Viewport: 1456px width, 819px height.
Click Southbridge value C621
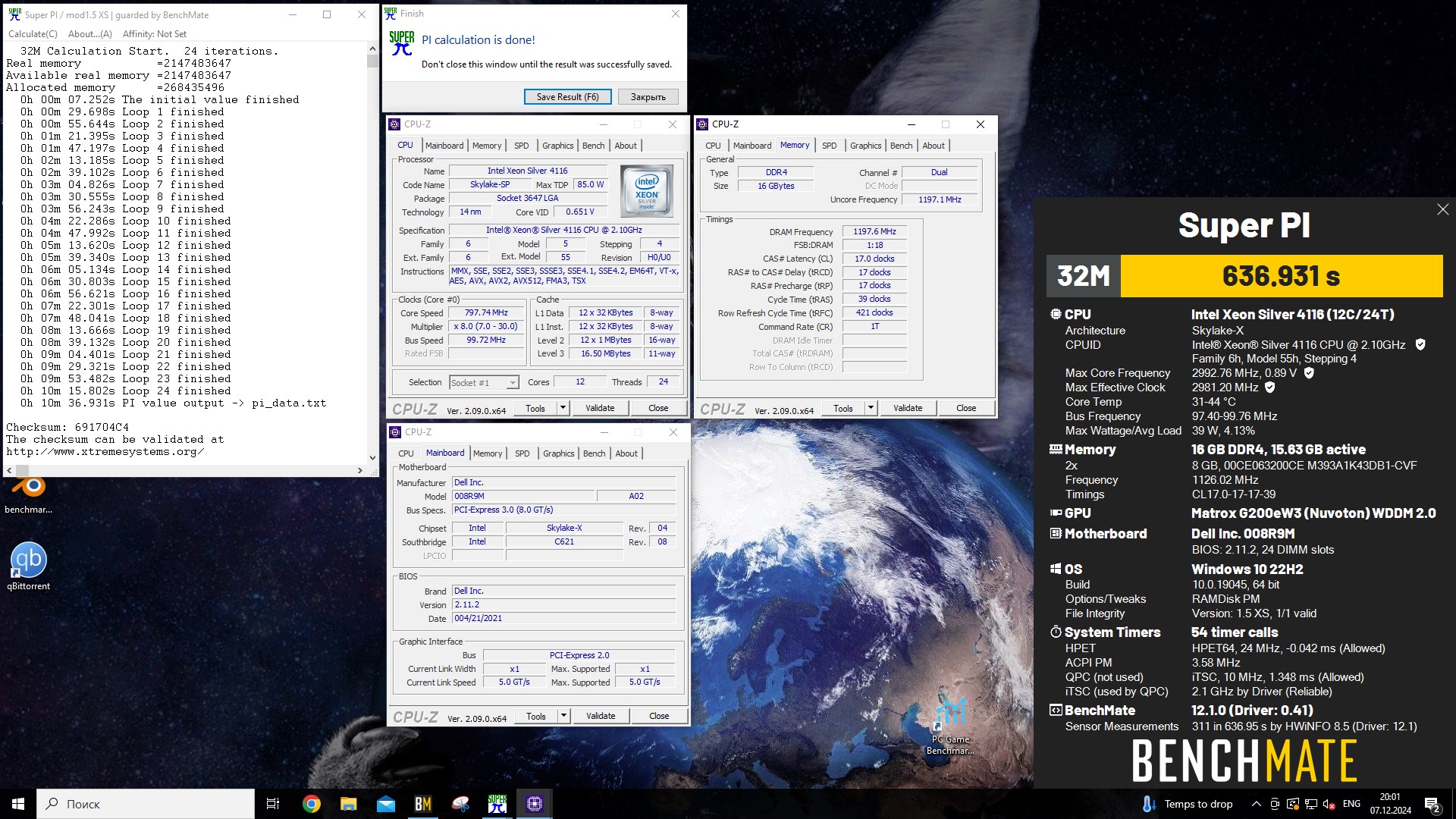[x=563, y=541]
